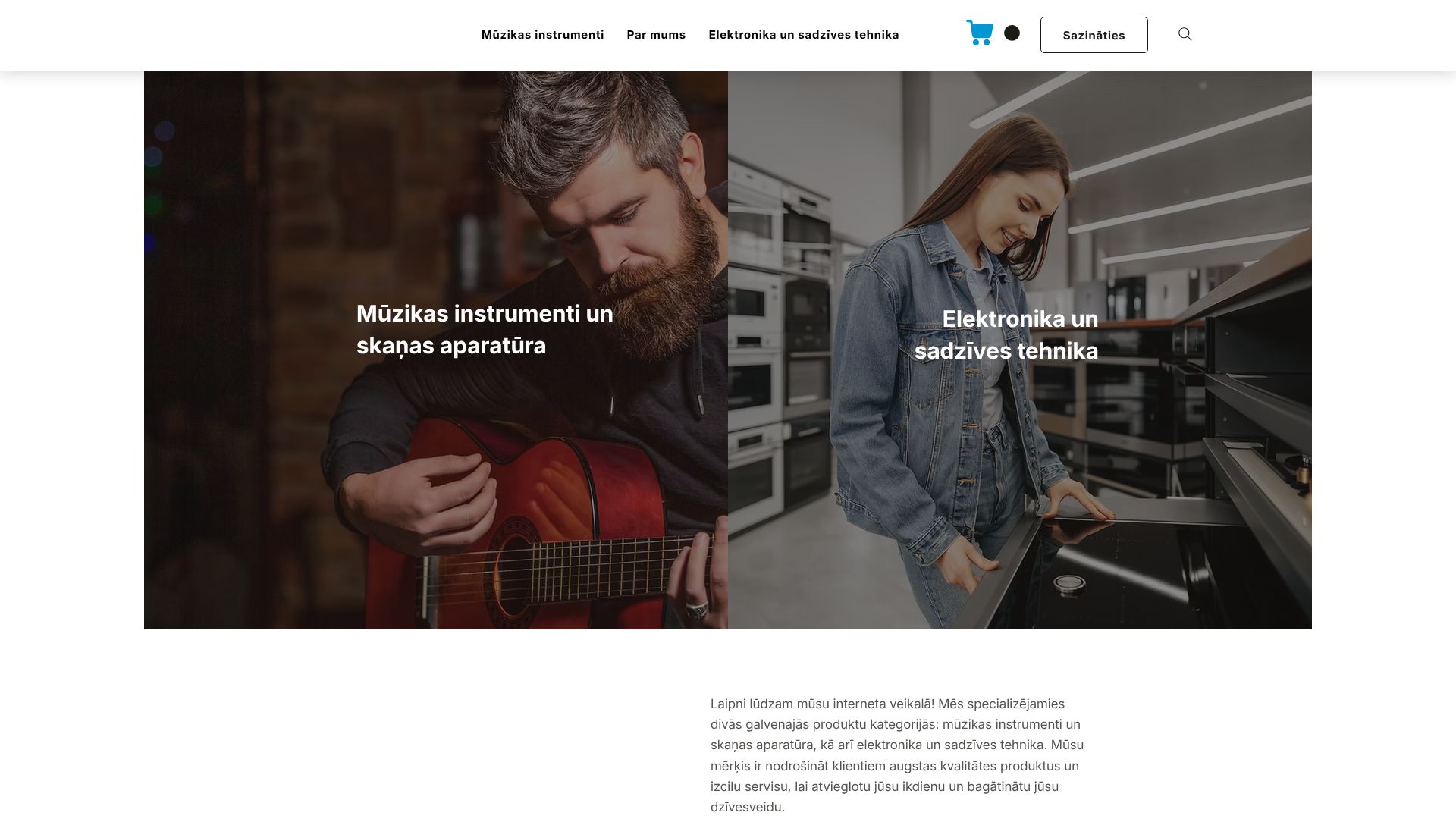Click the Sazināties button
Screen dimensions: 1456x819
[x=1094, y=35]
